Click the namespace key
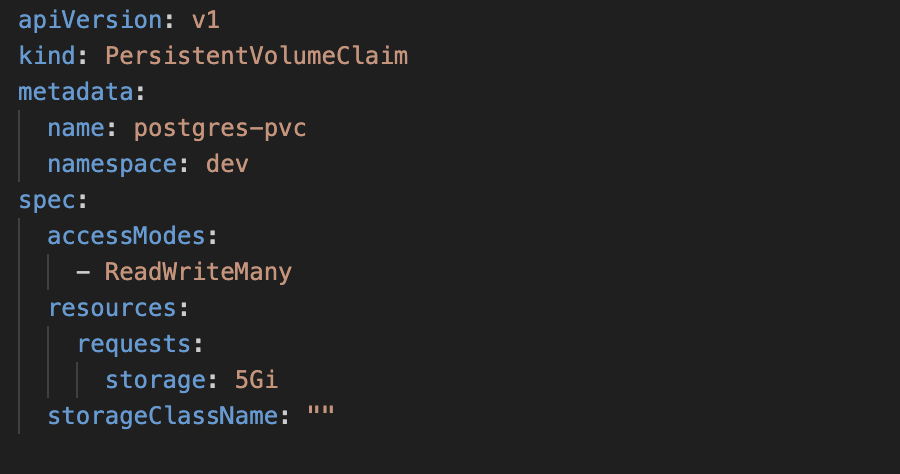Viewport: 900px width, 474px height. tap(112, 165)
